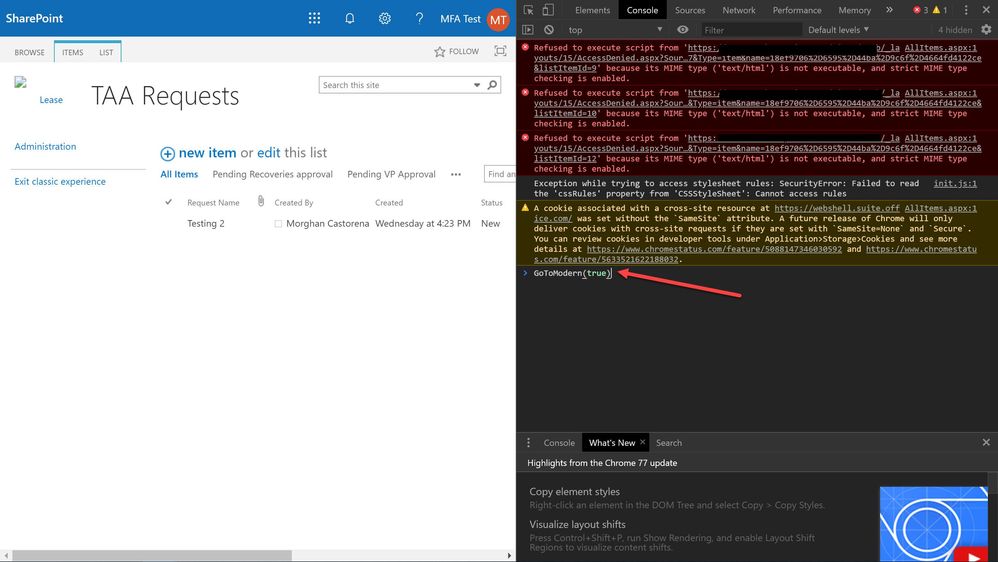Open the SharePoint app launcher grid
The width and height of the screenshot is (998, 562).
click(314, 18)
